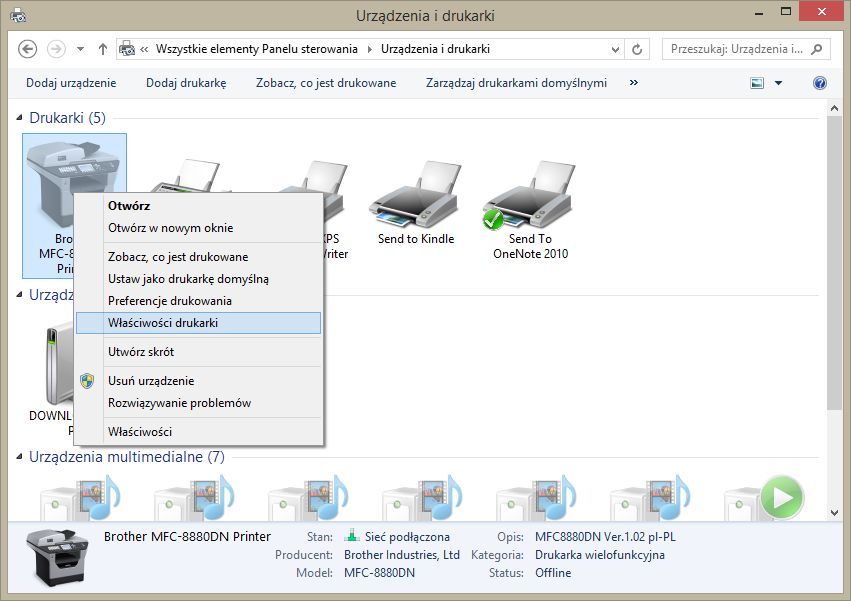Choose Właściwości at the menu bottom

coord(199,432)
